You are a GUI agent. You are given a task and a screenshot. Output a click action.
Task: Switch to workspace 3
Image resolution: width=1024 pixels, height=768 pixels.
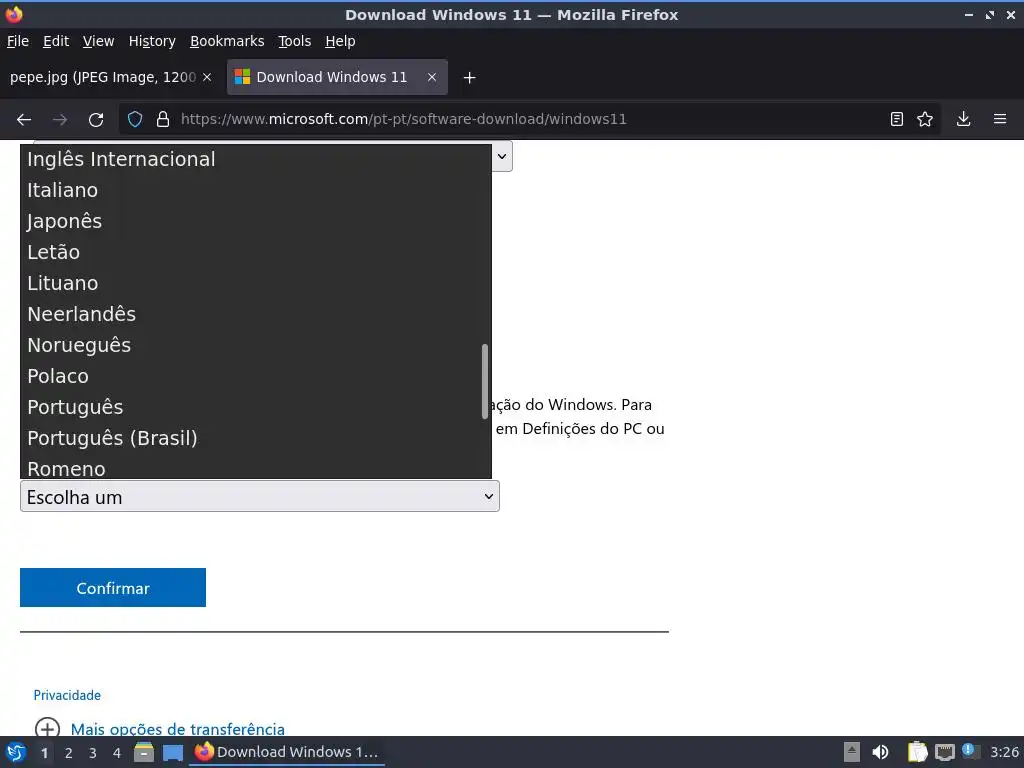(93, 753)
